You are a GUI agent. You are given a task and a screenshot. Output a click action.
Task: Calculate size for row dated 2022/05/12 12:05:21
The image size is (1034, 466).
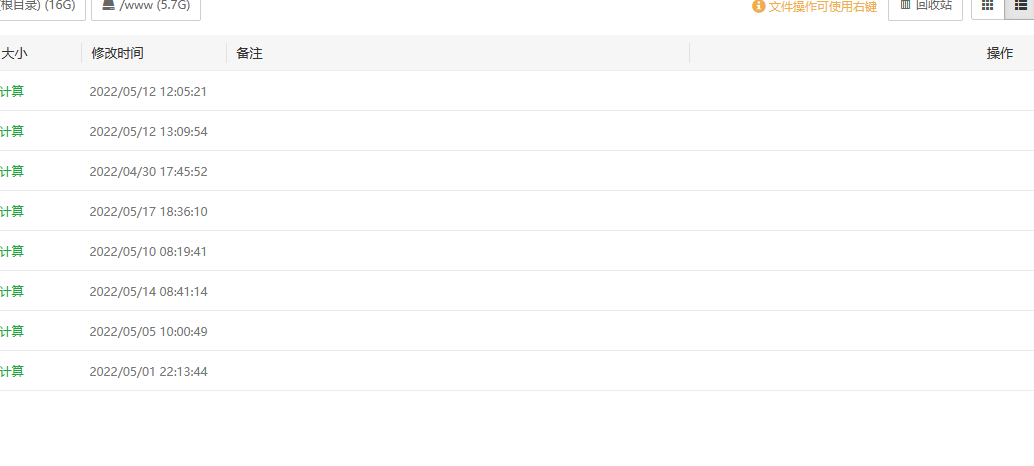[11, 92]
